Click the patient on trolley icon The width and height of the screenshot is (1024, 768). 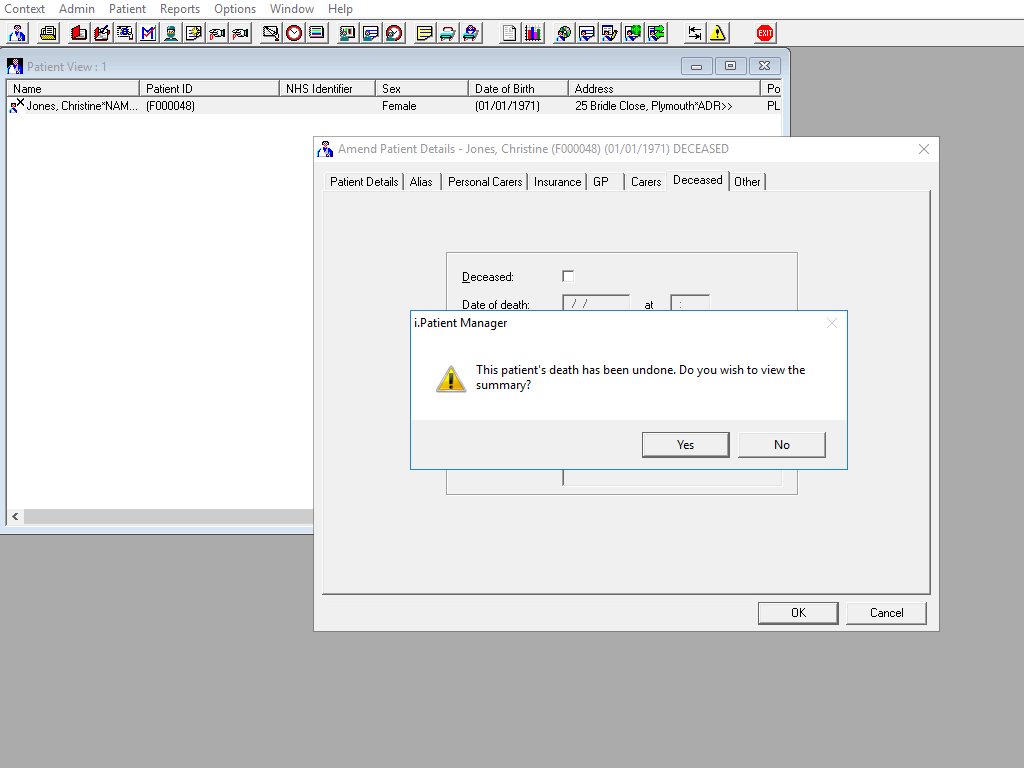pos(470,33)
